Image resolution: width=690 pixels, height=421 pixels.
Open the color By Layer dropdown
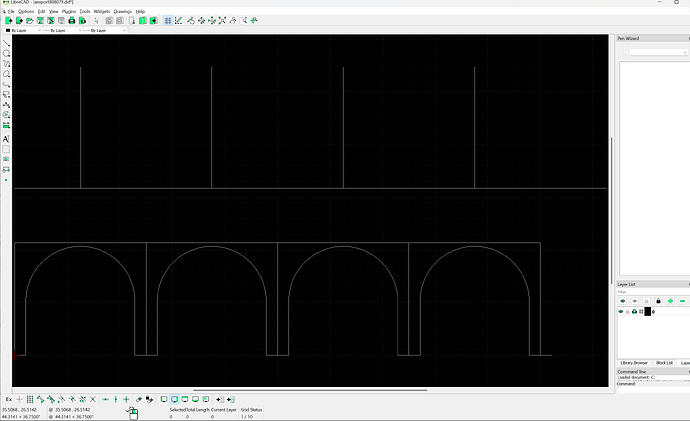click(23, 30)
